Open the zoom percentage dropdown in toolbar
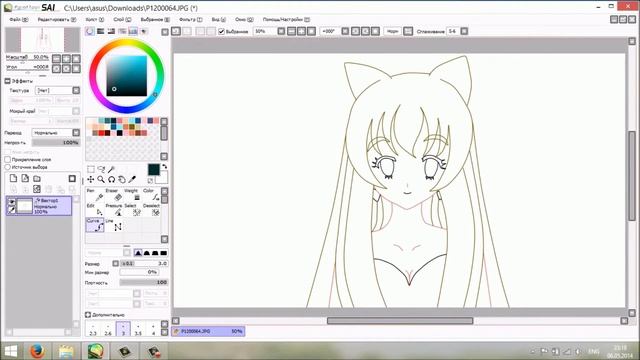The width and height of the screenshot is (640, 360). point(281,31)
